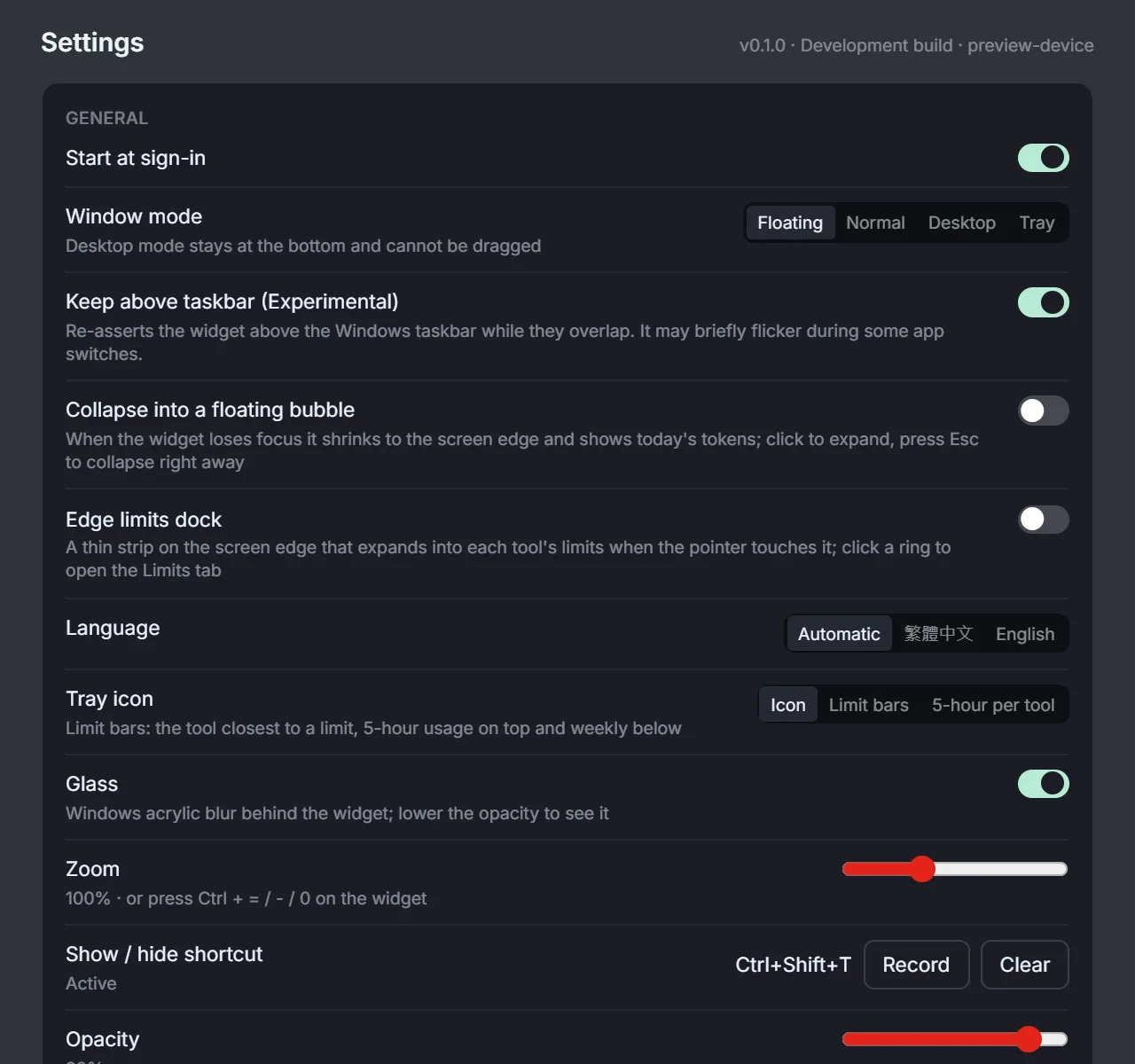Set language to Automatic

[839, 634]
